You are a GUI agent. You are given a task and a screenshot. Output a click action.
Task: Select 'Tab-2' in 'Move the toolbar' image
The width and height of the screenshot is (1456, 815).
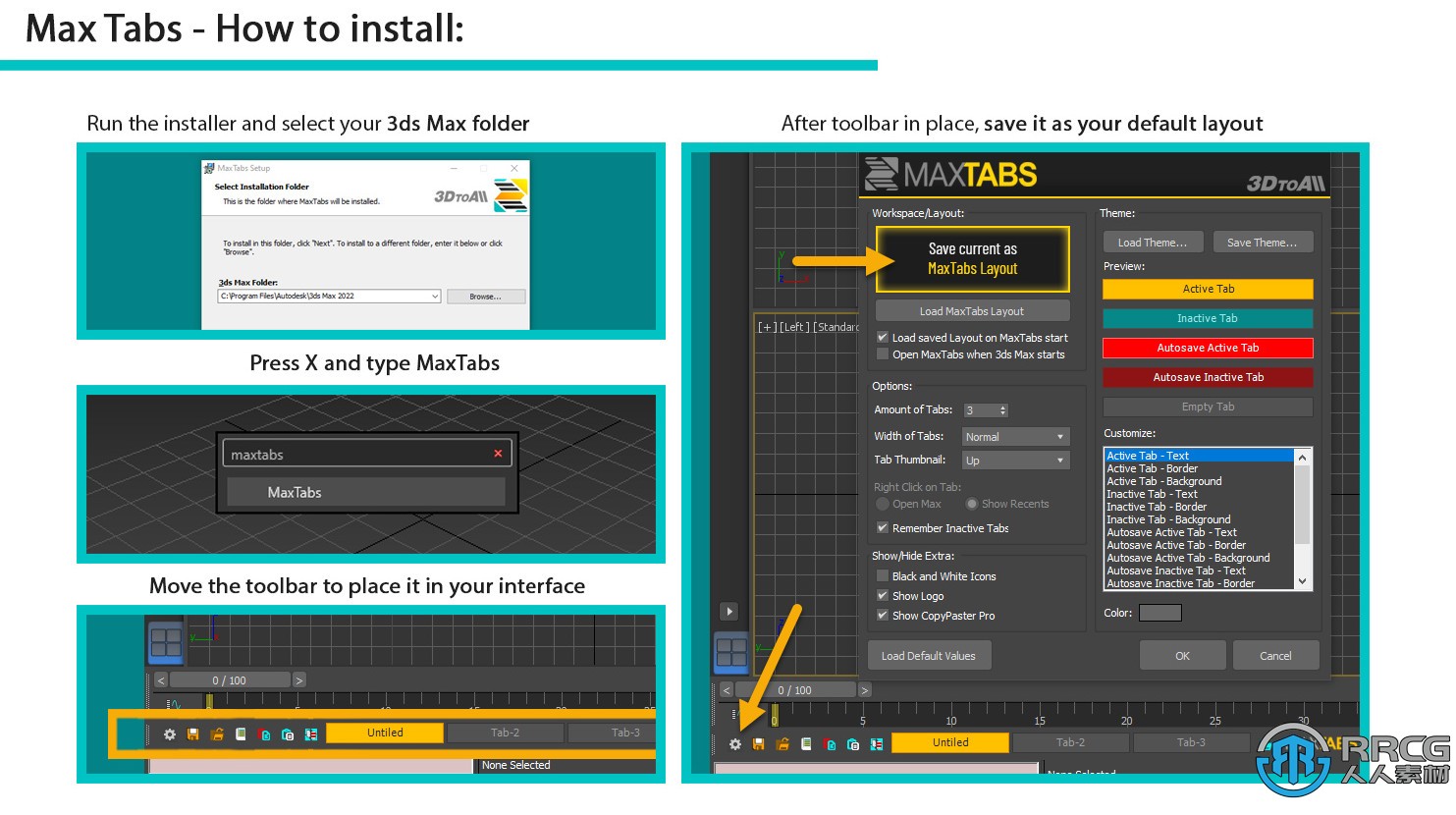click(505, 733)
